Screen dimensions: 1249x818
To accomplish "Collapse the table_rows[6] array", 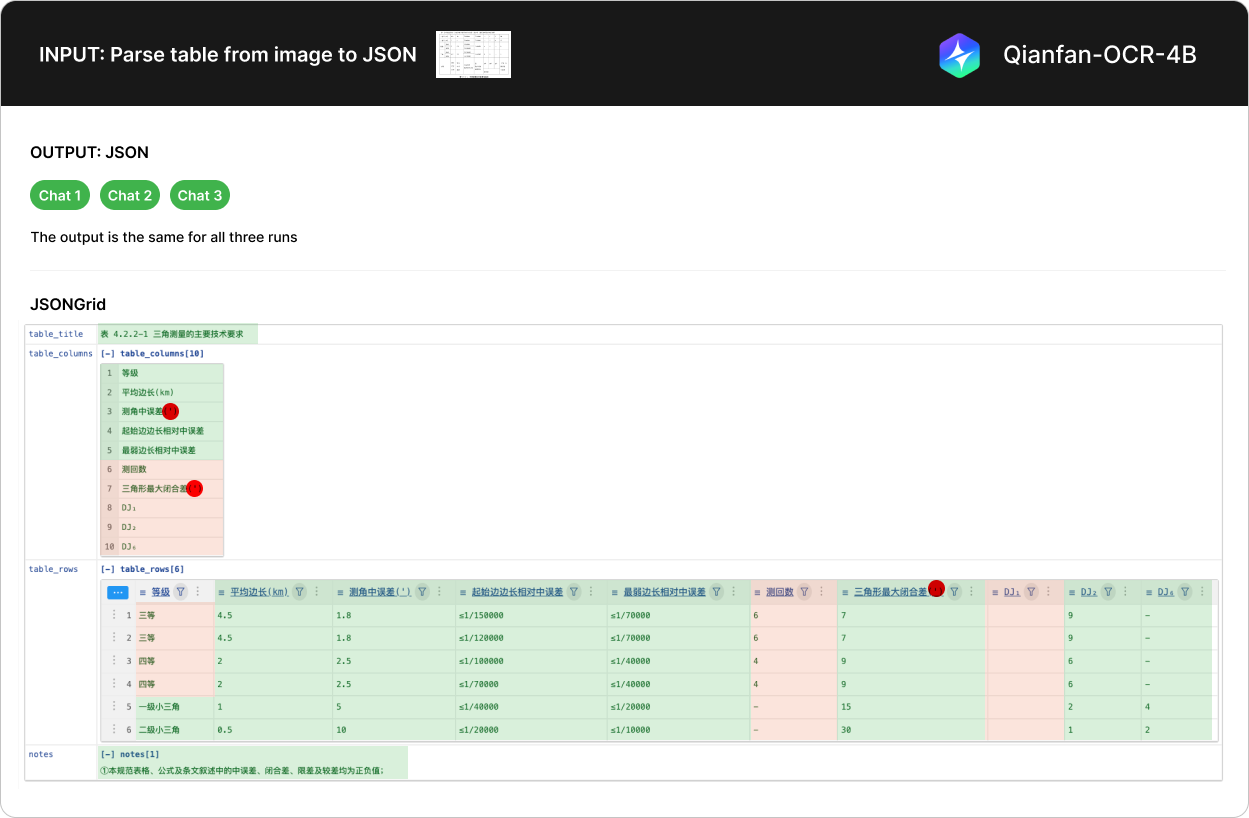I will [x=107, y=569].
